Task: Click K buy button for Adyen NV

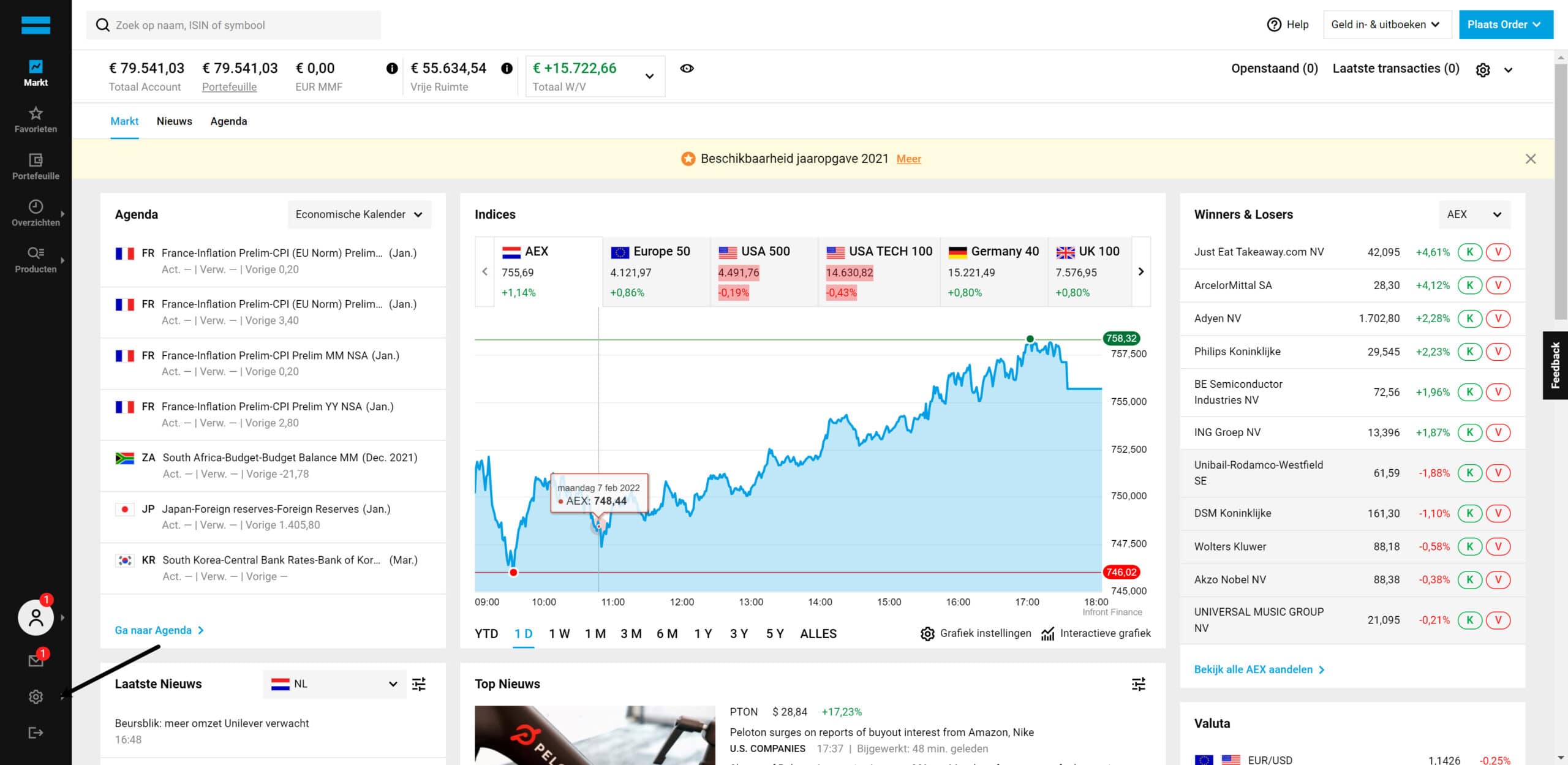Action: [x=1469, y=318]
